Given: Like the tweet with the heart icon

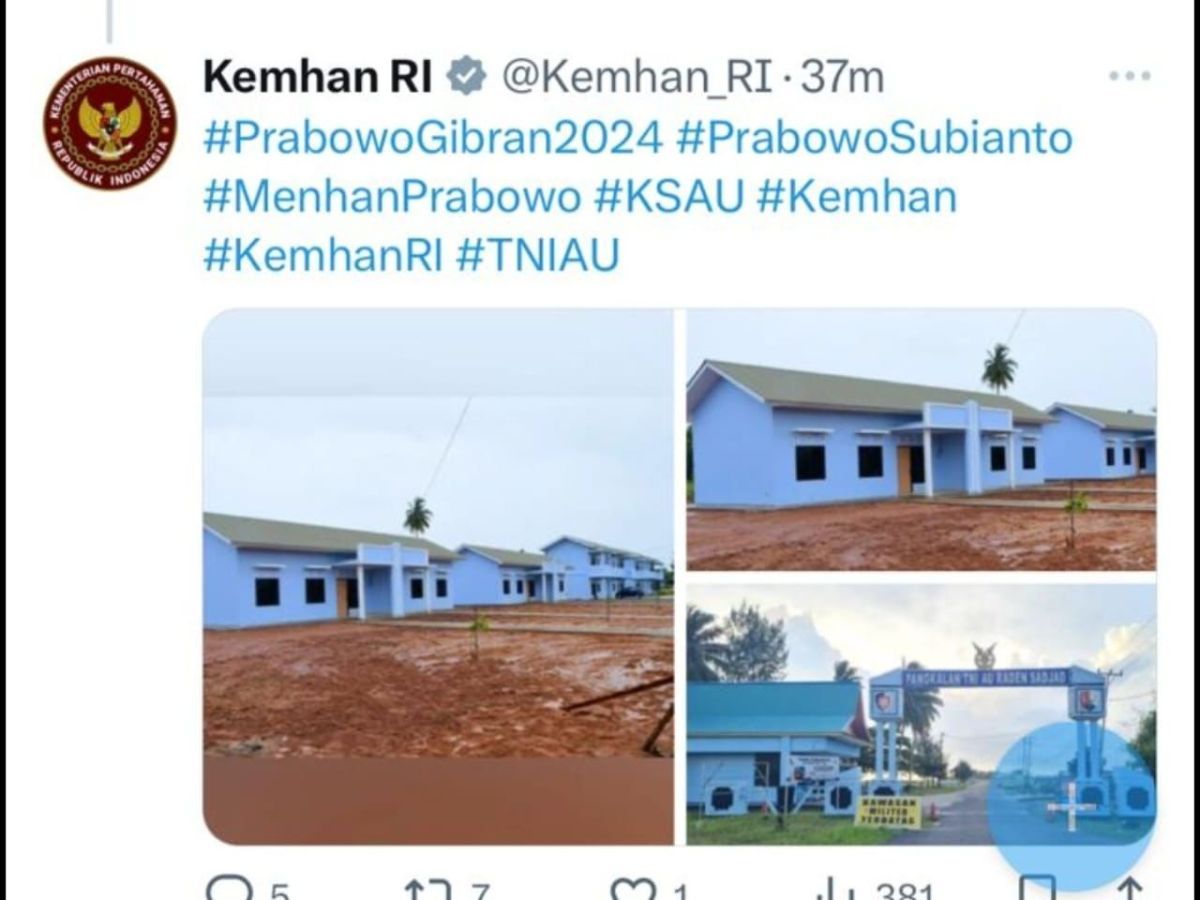Looking at the screenshot, I should click(634, 888).
